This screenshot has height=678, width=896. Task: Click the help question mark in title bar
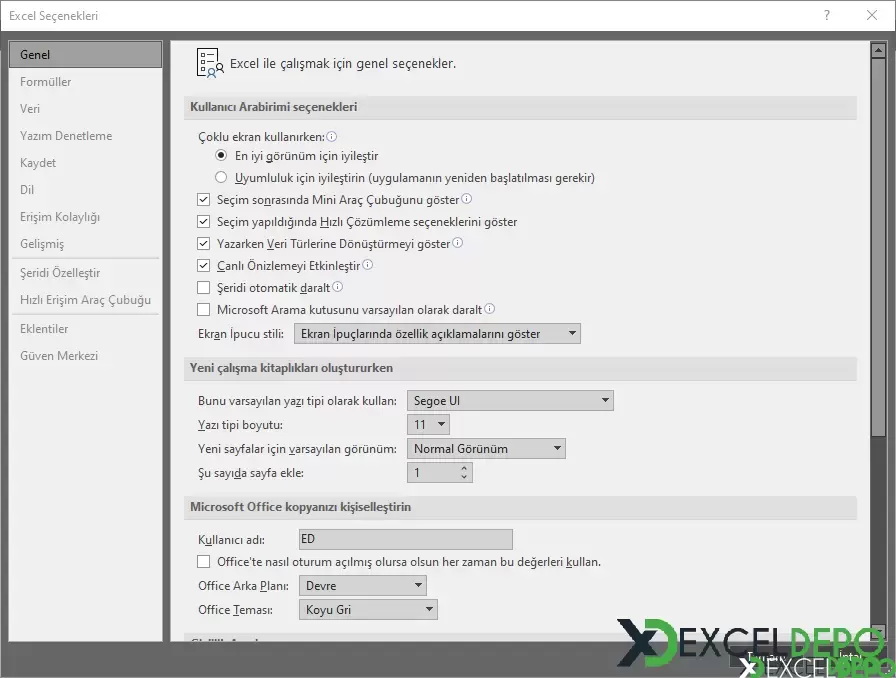[826, 15]
